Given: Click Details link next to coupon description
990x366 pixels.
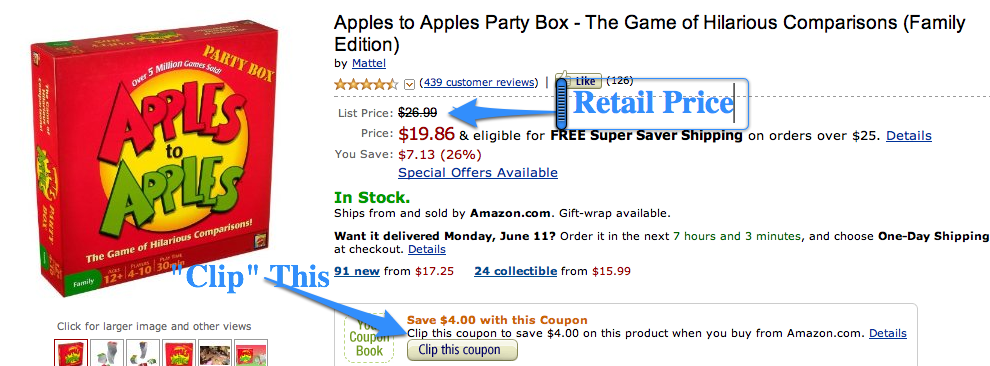Looking at the screenshot, I should [x=888, y=333].
